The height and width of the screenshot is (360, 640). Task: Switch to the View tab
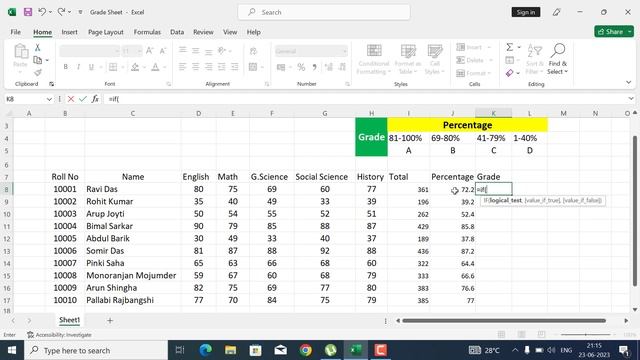pyautogui.click(x=230, y=32)
